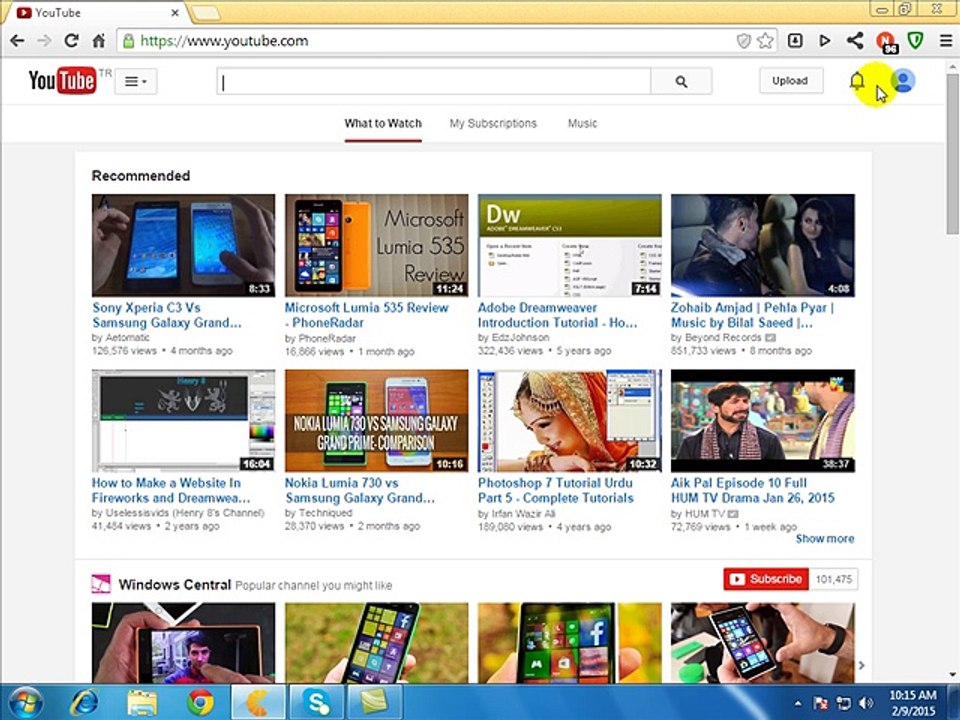Show hidden system tray icons
The image size is (960, 720).
(x=798, y=703)
